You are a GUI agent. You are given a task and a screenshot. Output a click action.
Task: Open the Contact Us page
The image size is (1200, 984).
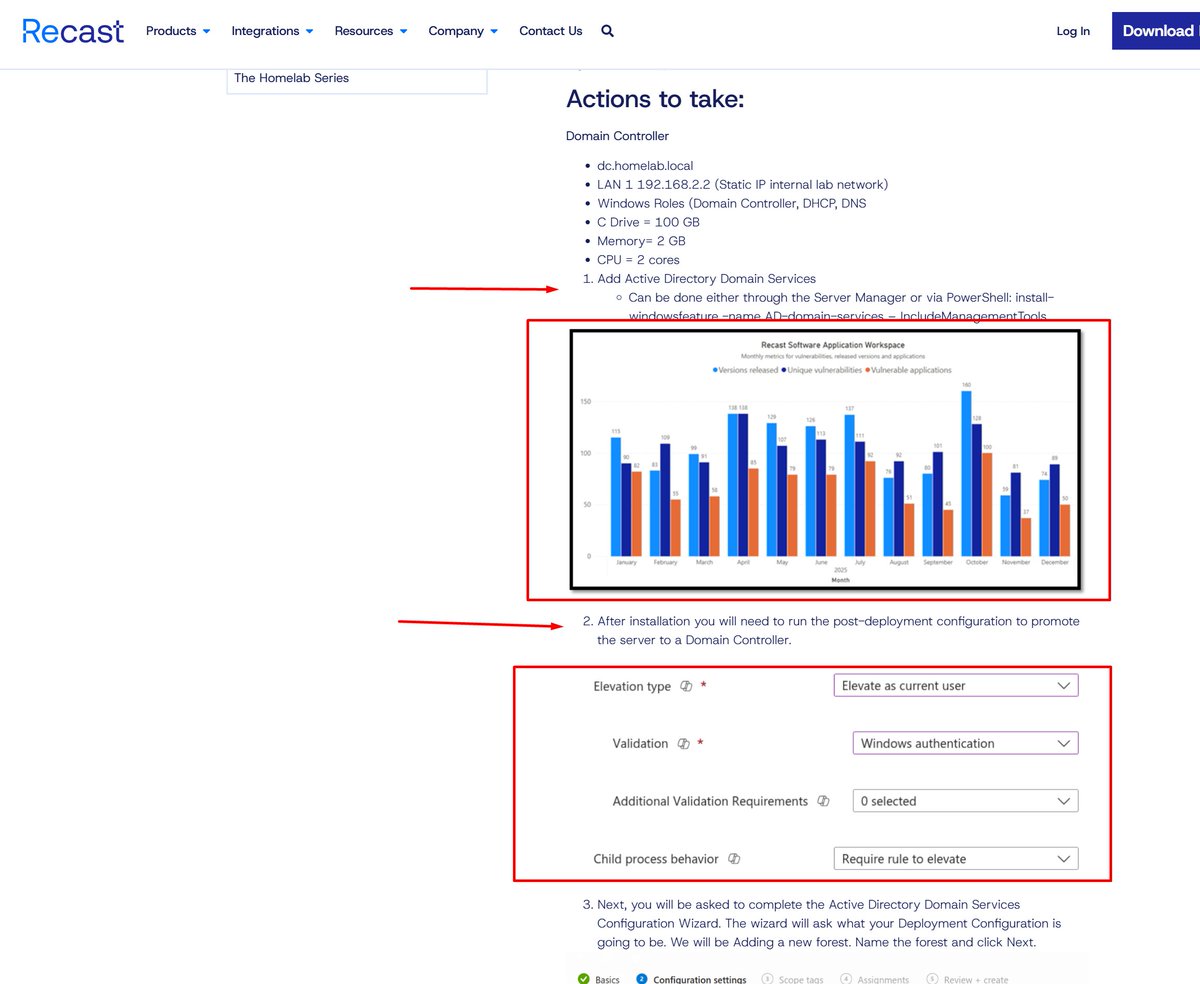click(x=550, y=31)
